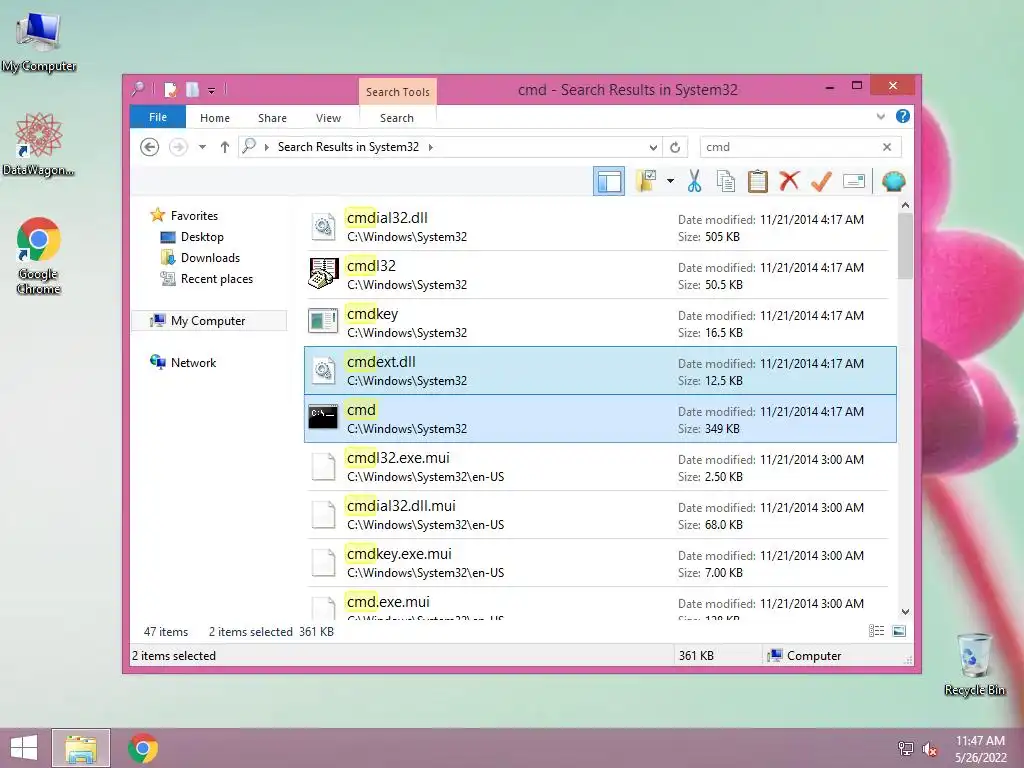Select the cmdext.dll file
The height and width of the screenshot is (768, 1024).
point(600,370)
